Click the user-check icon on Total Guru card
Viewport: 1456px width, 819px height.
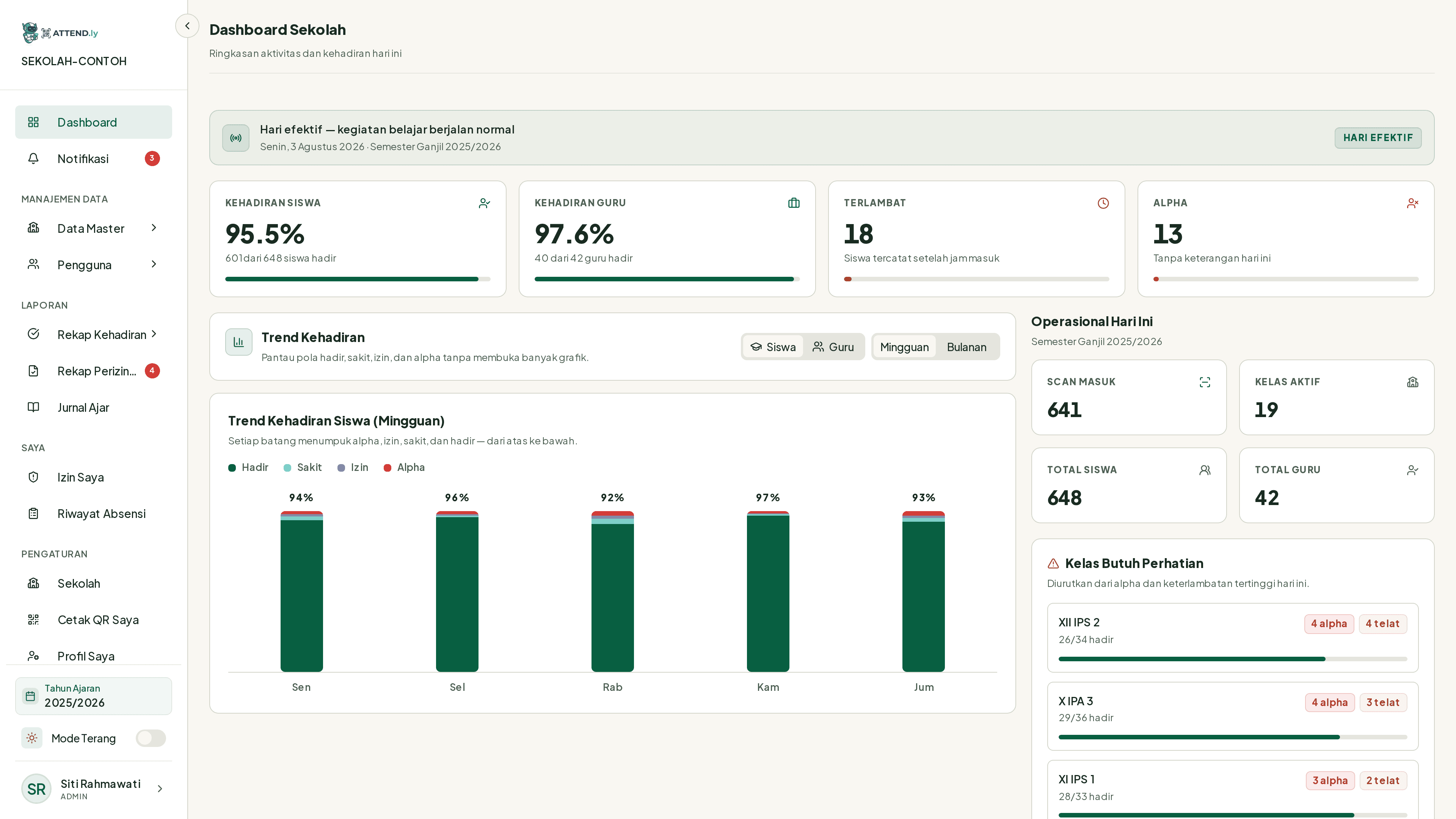click(x=1412, y=470)
